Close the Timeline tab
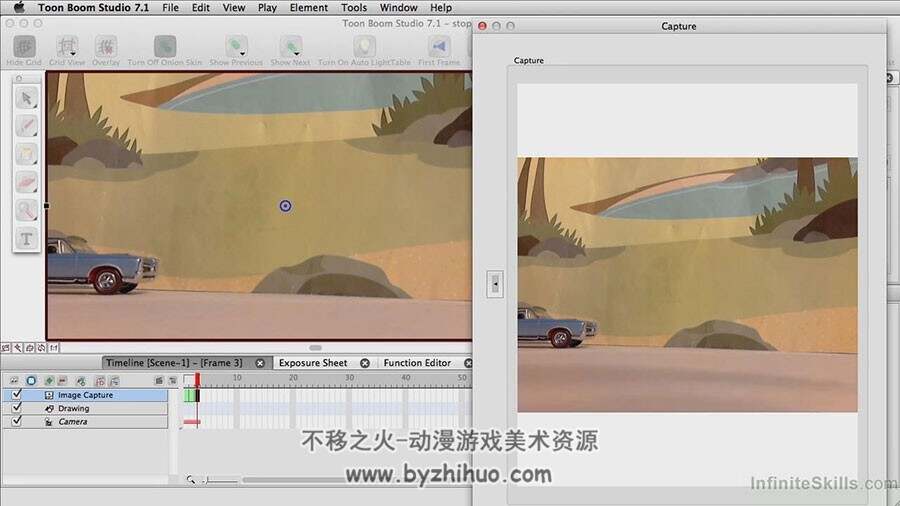Screen dimensions: 900x506 [x=260, y=363]
